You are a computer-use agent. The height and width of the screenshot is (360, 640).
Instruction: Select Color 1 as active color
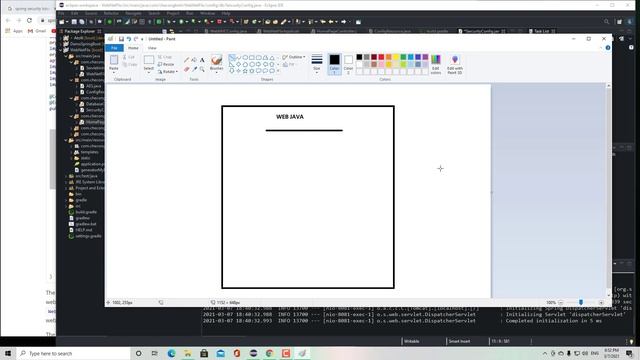[x=334, y=63]
